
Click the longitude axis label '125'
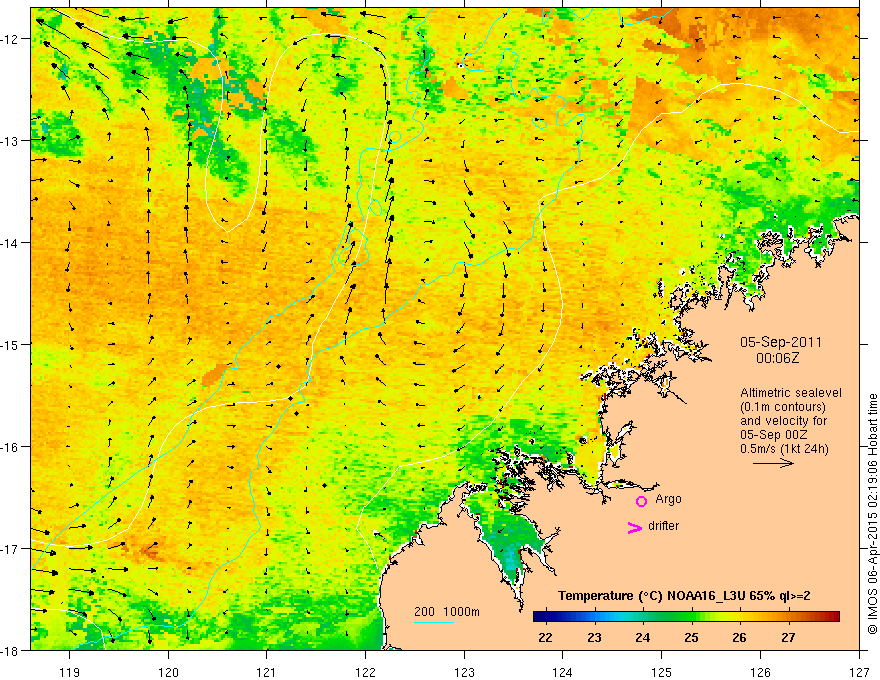coord(662,672)
